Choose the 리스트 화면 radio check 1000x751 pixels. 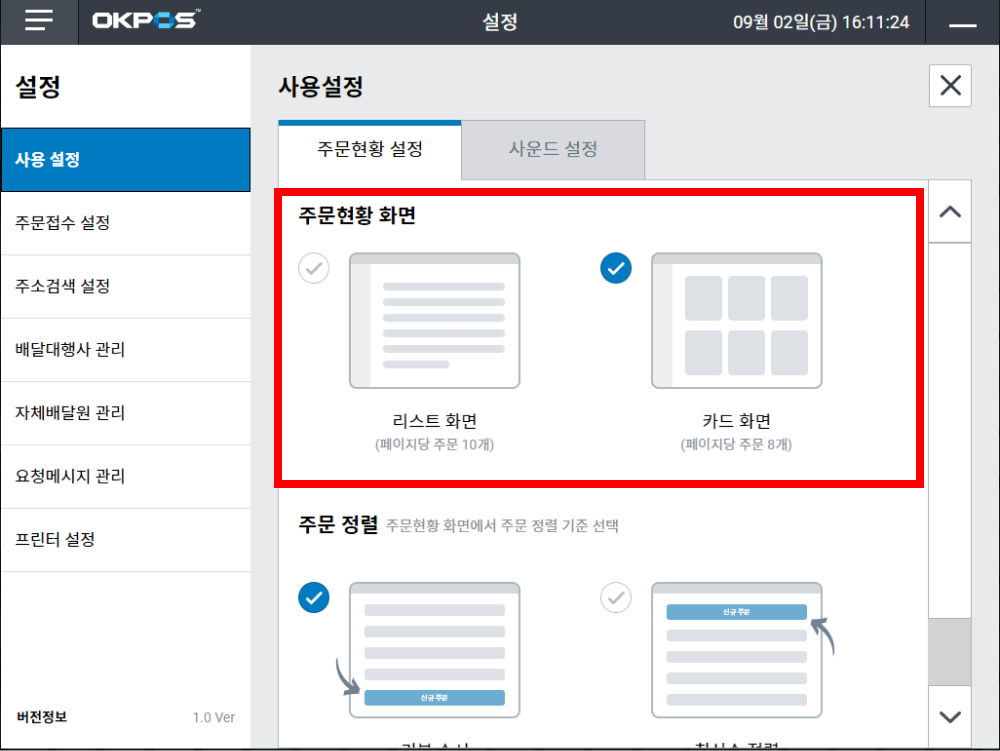click(x=314, y=268)
